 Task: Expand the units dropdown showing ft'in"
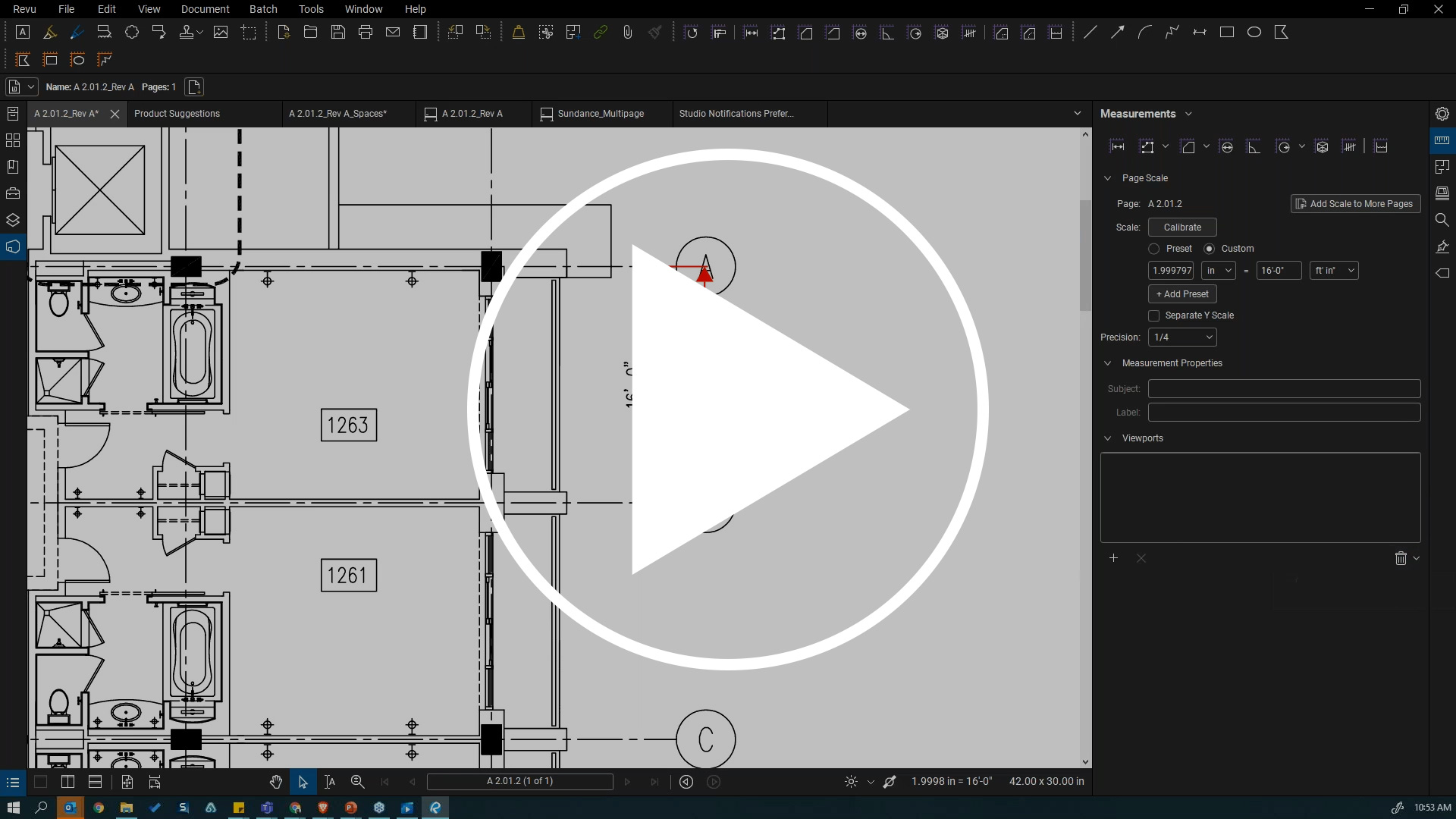pyautogui.click(x=1333, y=270)
